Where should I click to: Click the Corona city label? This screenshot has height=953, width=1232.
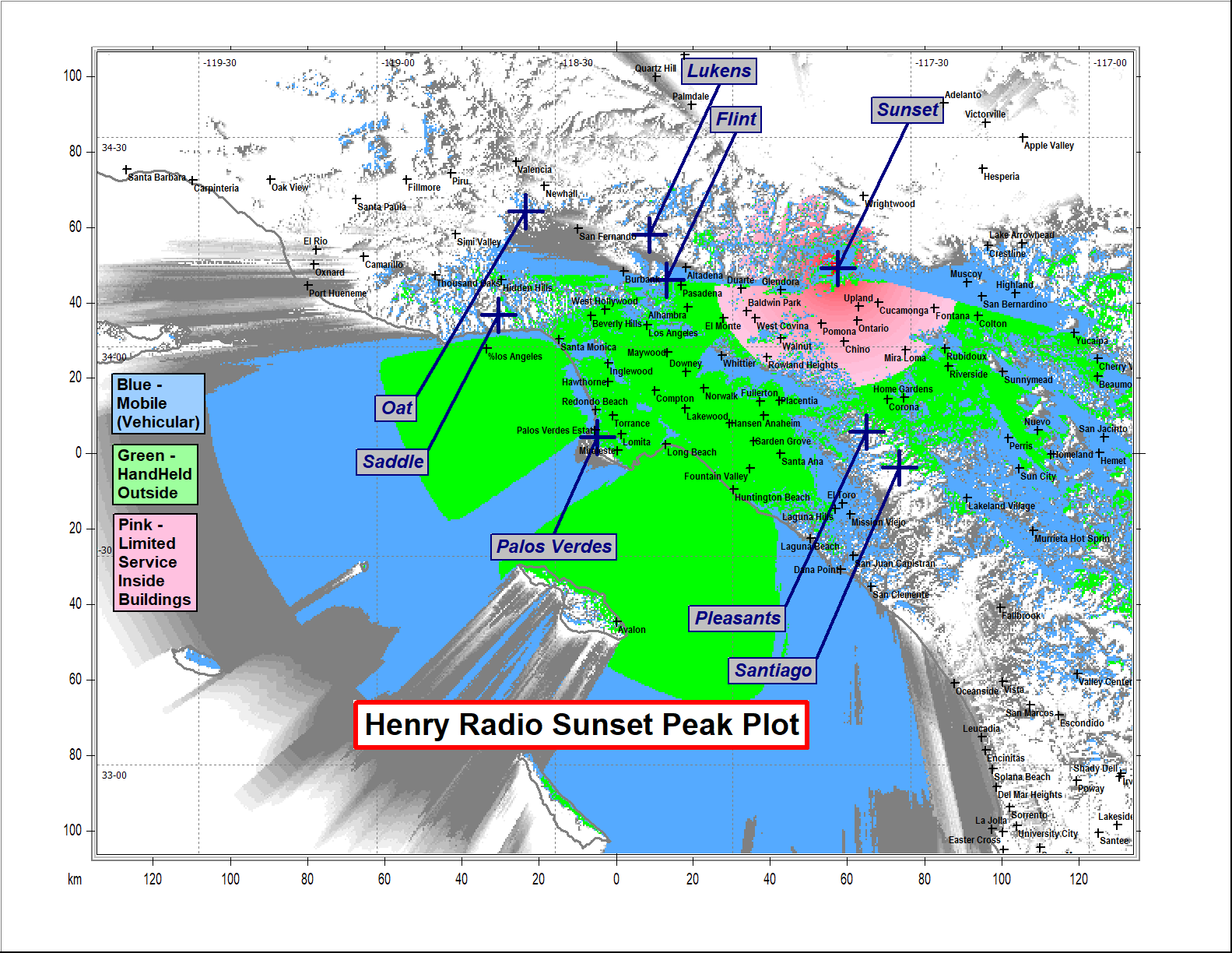point(904,407)
